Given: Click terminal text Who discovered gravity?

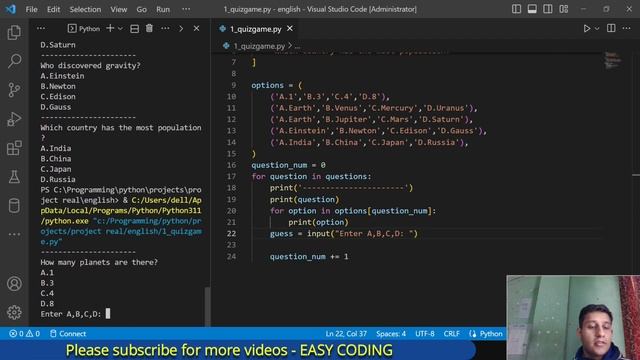Looking at the screenshot, I should [90, 65].
